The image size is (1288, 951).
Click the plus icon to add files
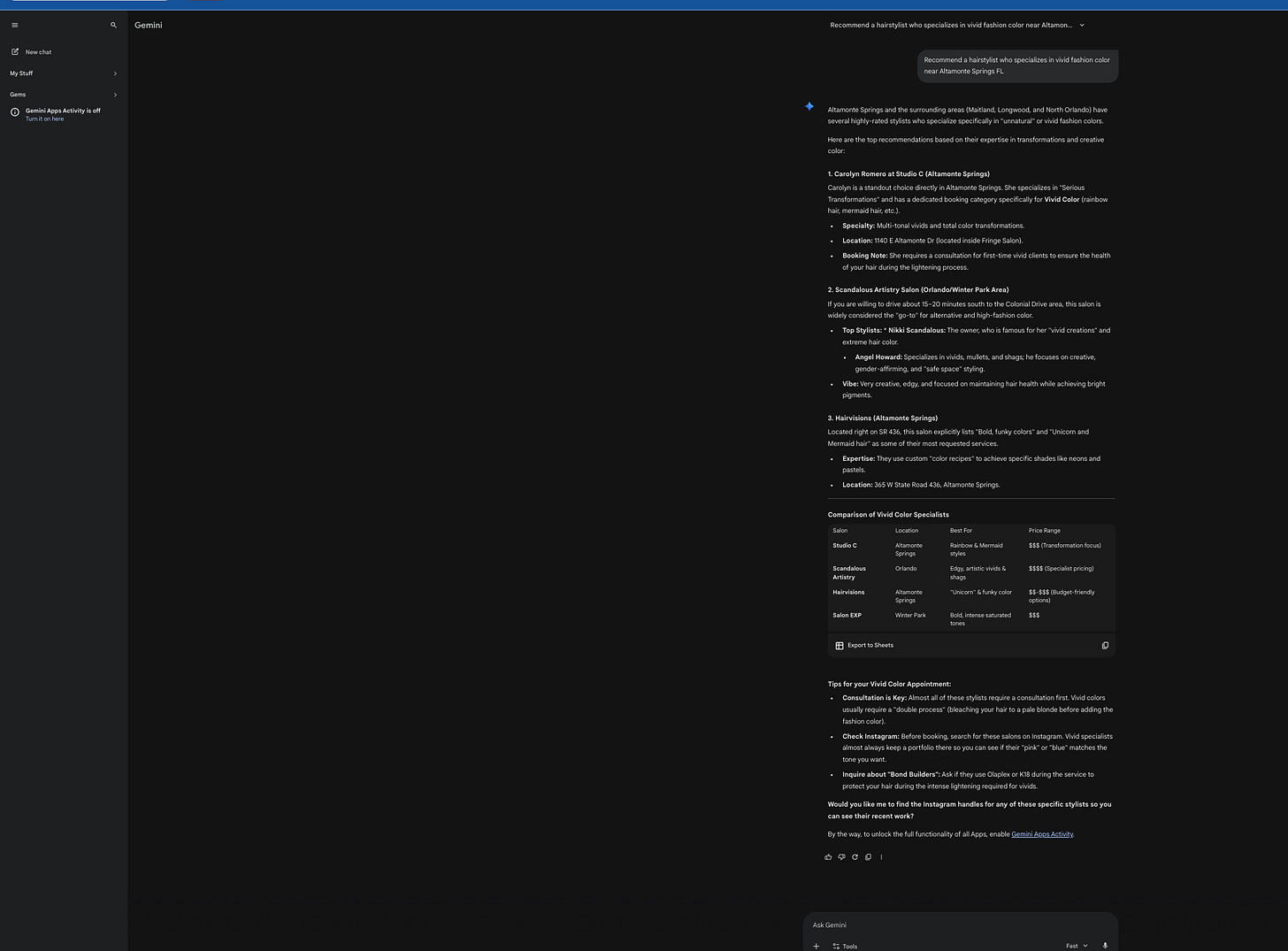816,947
